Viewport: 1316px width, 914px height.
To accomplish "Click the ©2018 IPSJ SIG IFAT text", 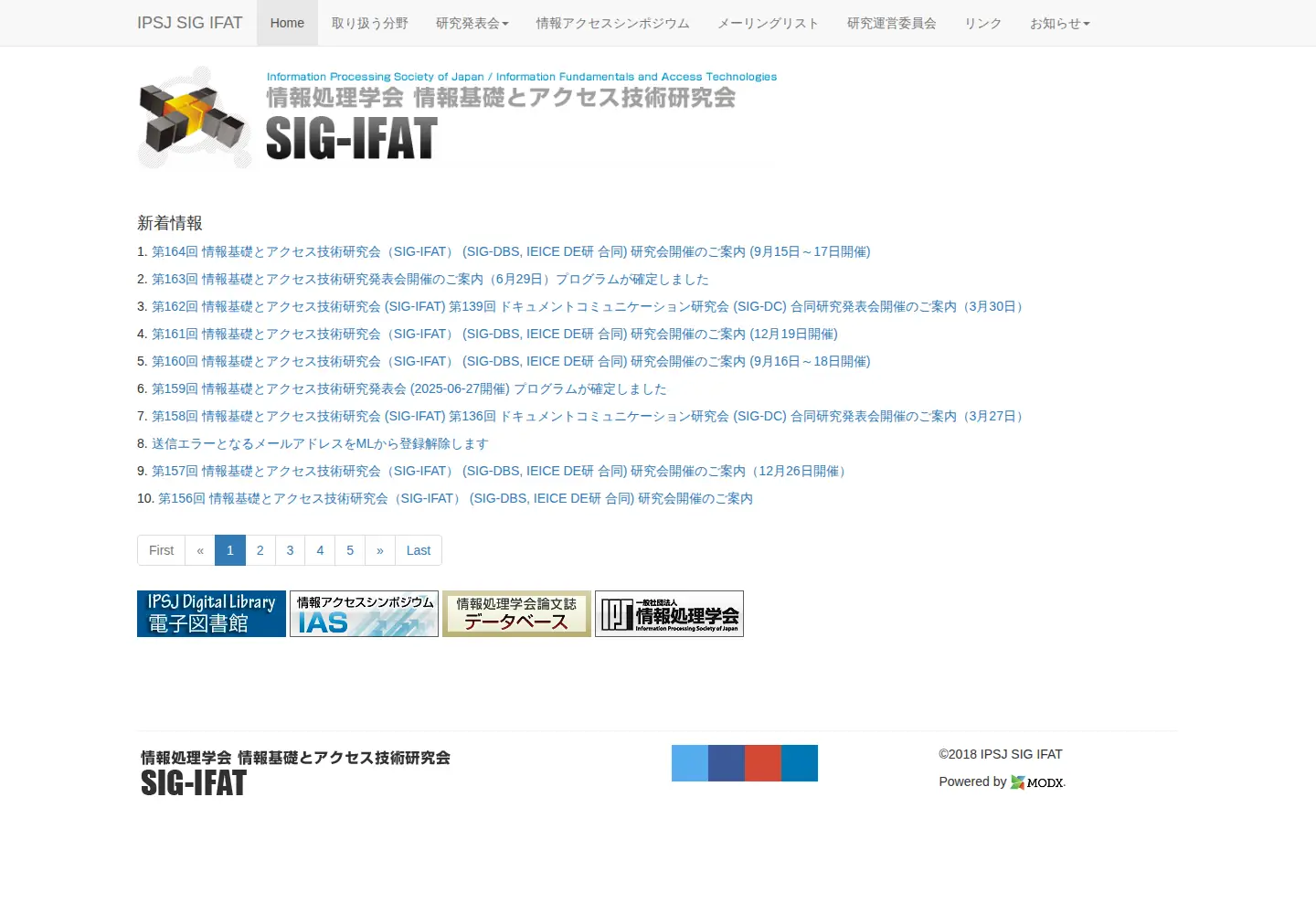I will click(1001, 754).
